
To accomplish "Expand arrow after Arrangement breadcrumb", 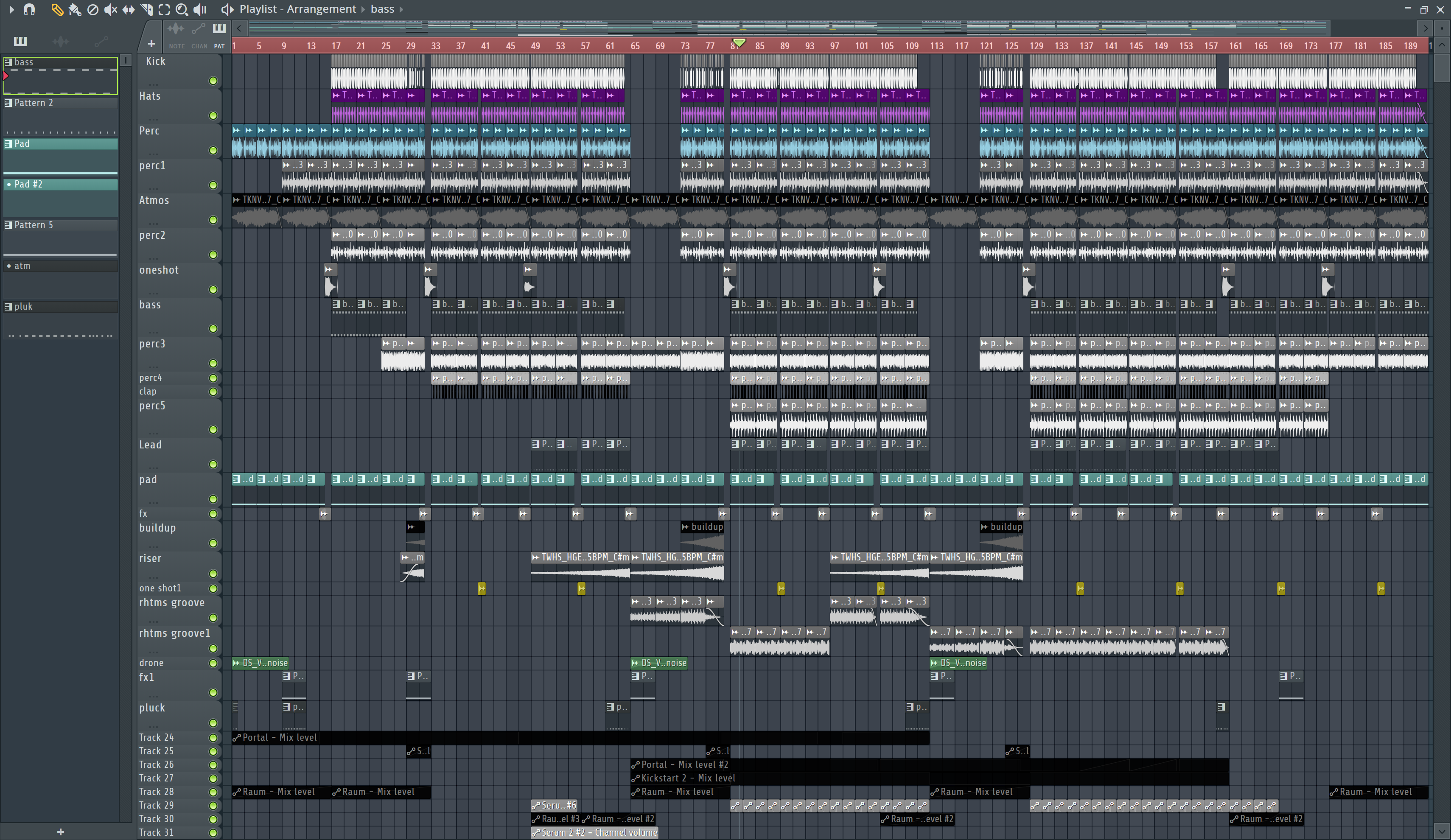I will click(363, 9).
